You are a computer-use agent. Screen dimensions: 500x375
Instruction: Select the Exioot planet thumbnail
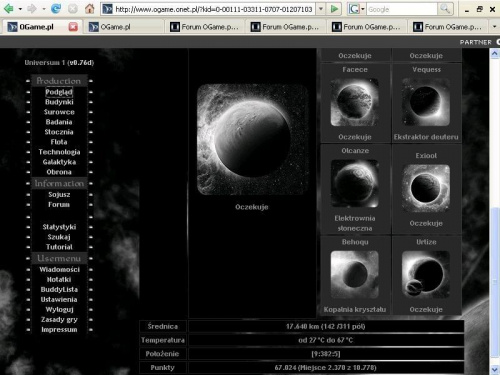[426, 188]
